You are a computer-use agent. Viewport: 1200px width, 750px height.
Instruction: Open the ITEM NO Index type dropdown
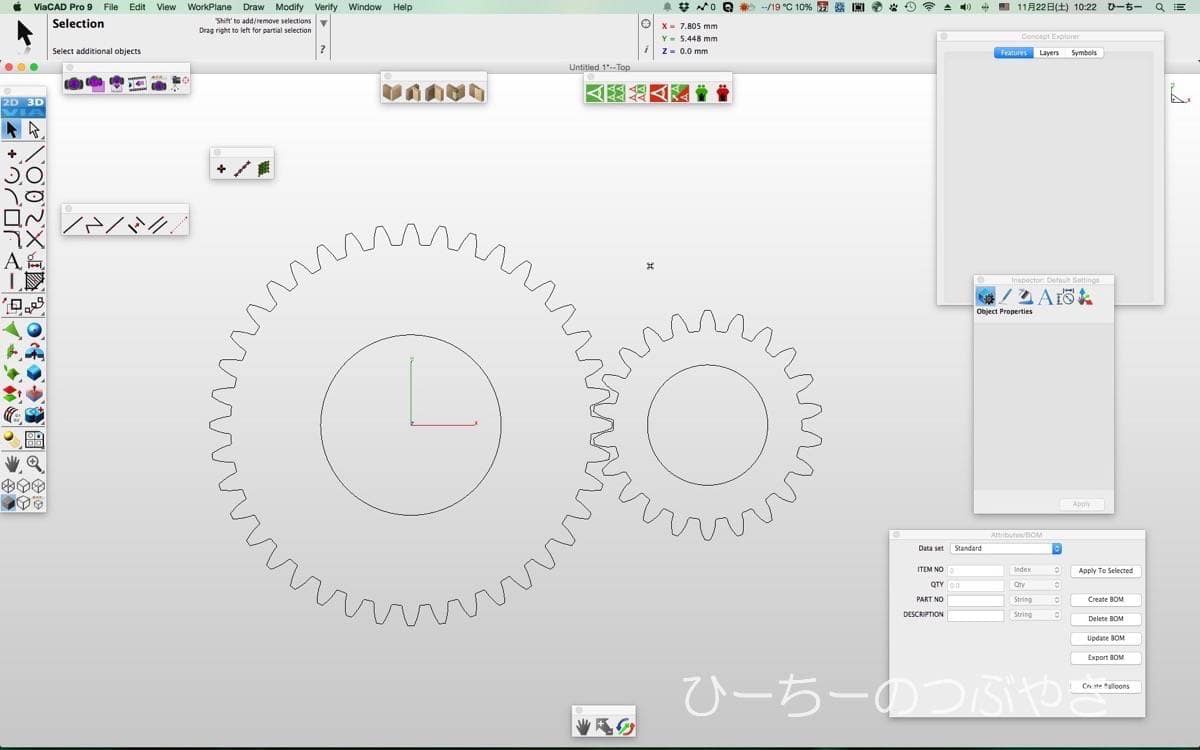coord(1035,570)
